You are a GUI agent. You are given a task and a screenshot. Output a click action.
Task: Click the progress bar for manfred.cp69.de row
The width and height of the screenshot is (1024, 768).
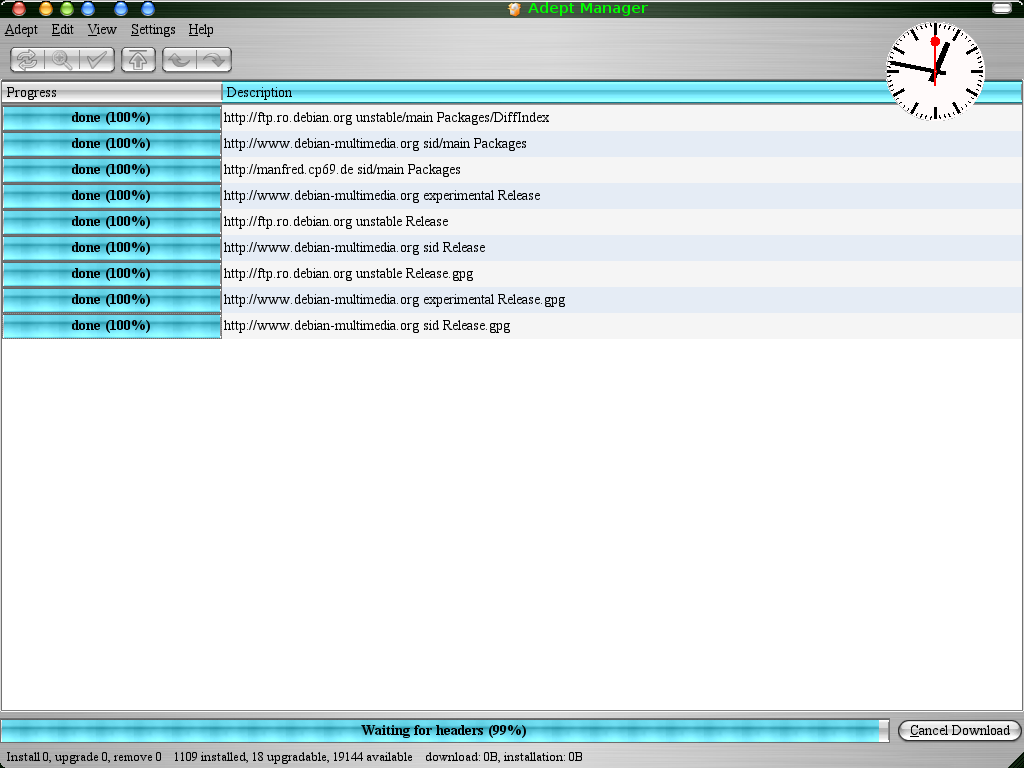[112, 170]
